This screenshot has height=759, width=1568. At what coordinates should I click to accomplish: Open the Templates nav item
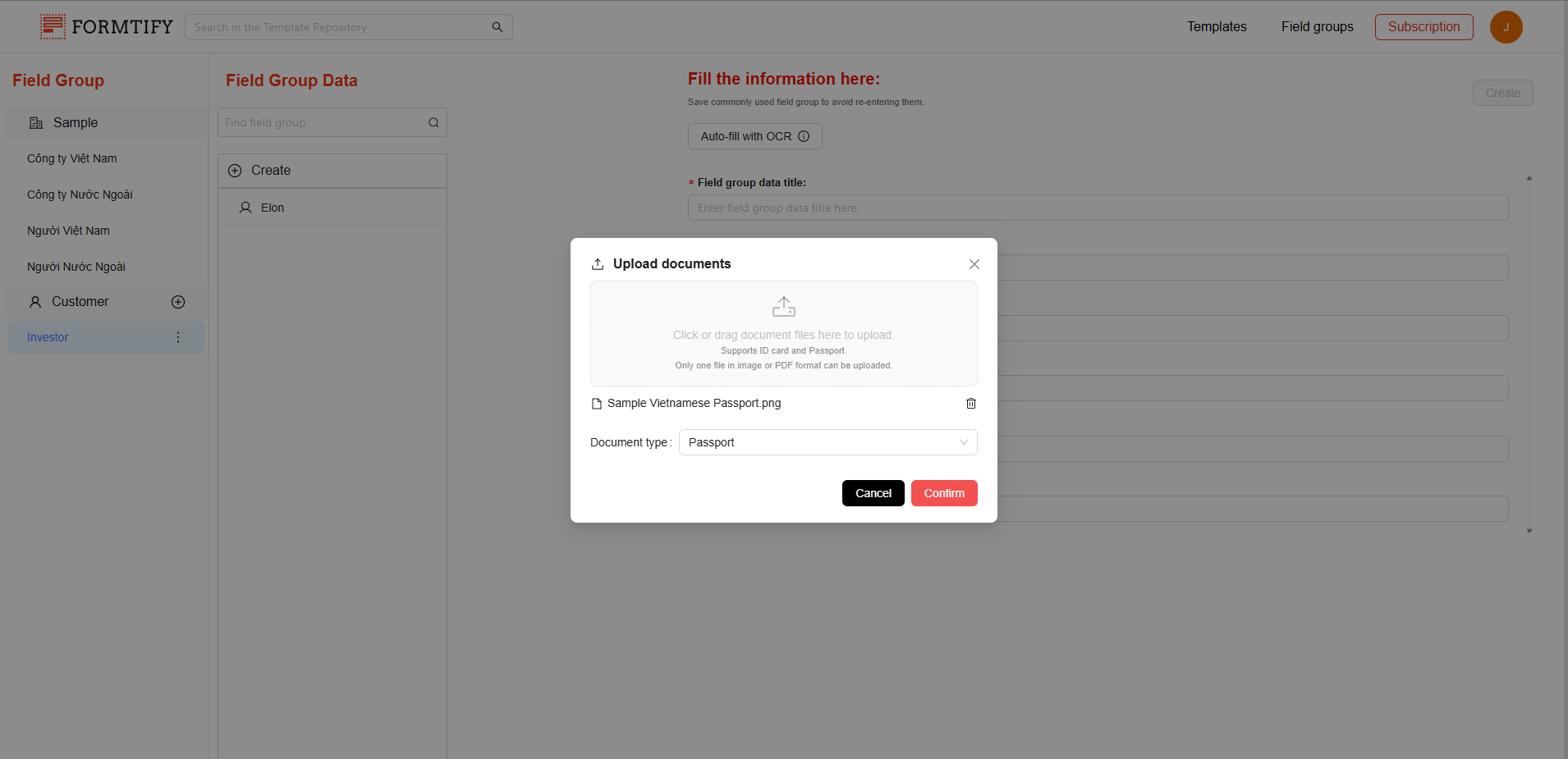(x=1216, y=27)
